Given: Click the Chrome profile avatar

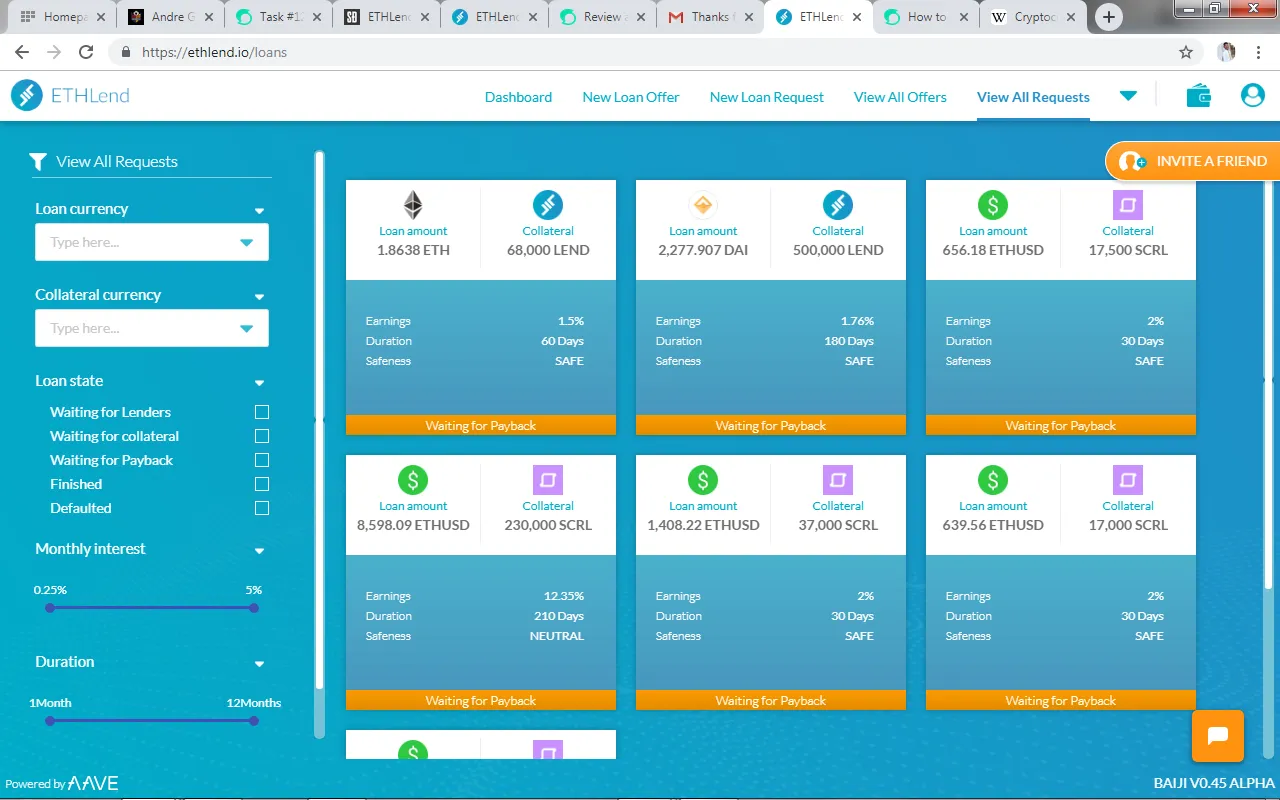Looking at the screenshot, I should coord(1226,52).
